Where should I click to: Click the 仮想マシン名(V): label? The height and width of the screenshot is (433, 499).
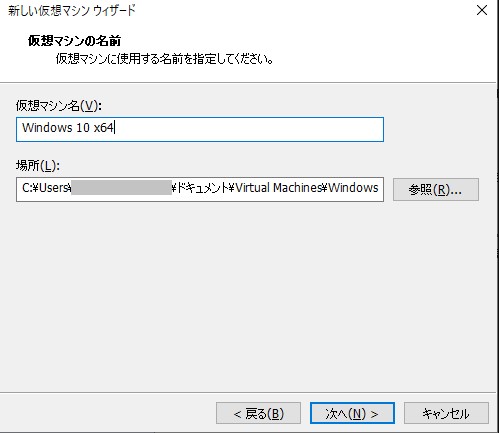pyautogui.click(x=59, y=106)
